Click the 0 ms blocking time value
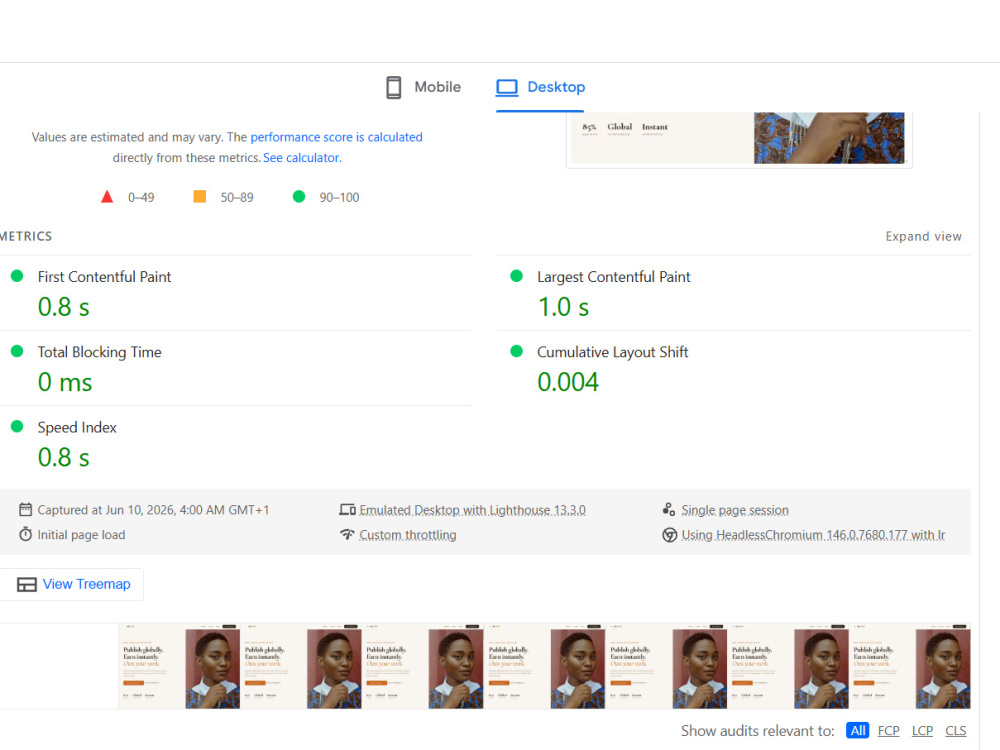Screen dimensions: 1000x750 (64, 382)
